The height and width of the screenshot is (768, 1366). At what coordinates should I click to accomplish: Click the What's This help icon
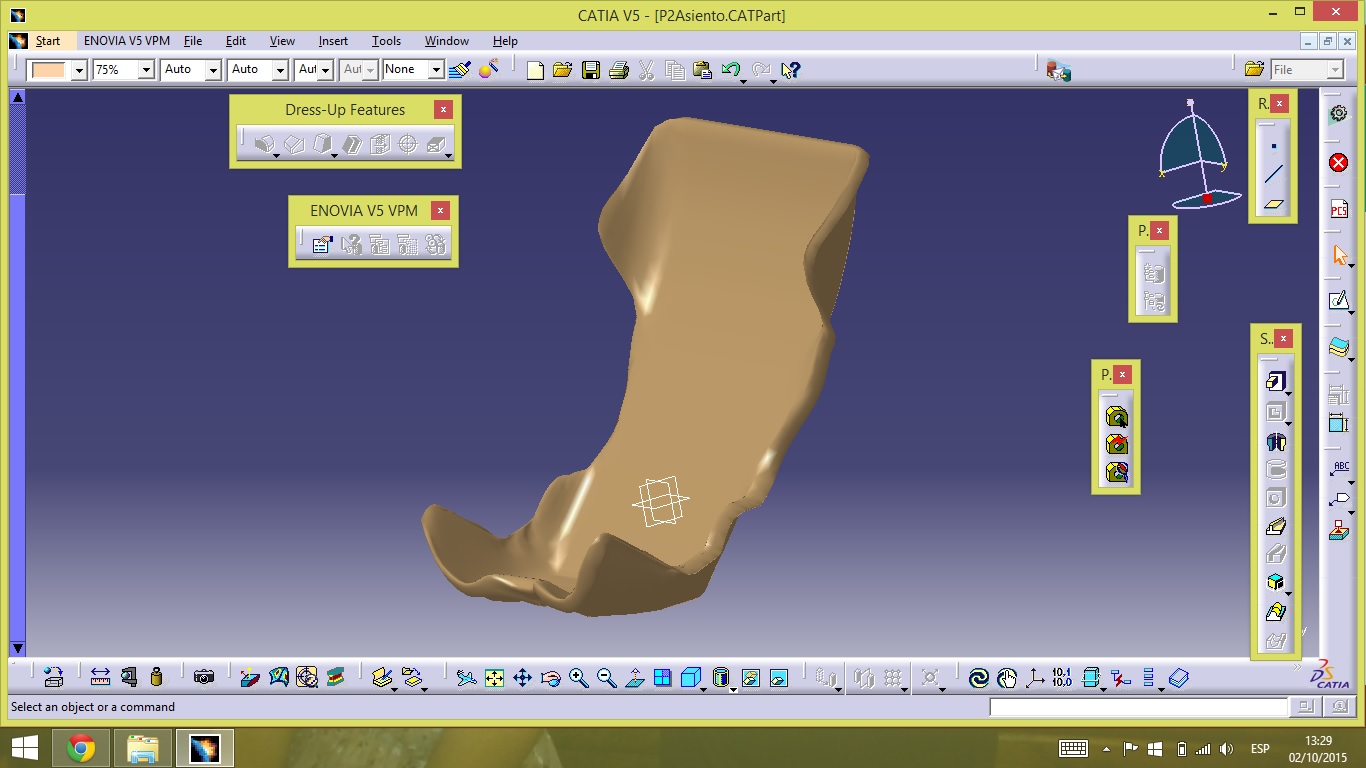(x=790, y=70)
